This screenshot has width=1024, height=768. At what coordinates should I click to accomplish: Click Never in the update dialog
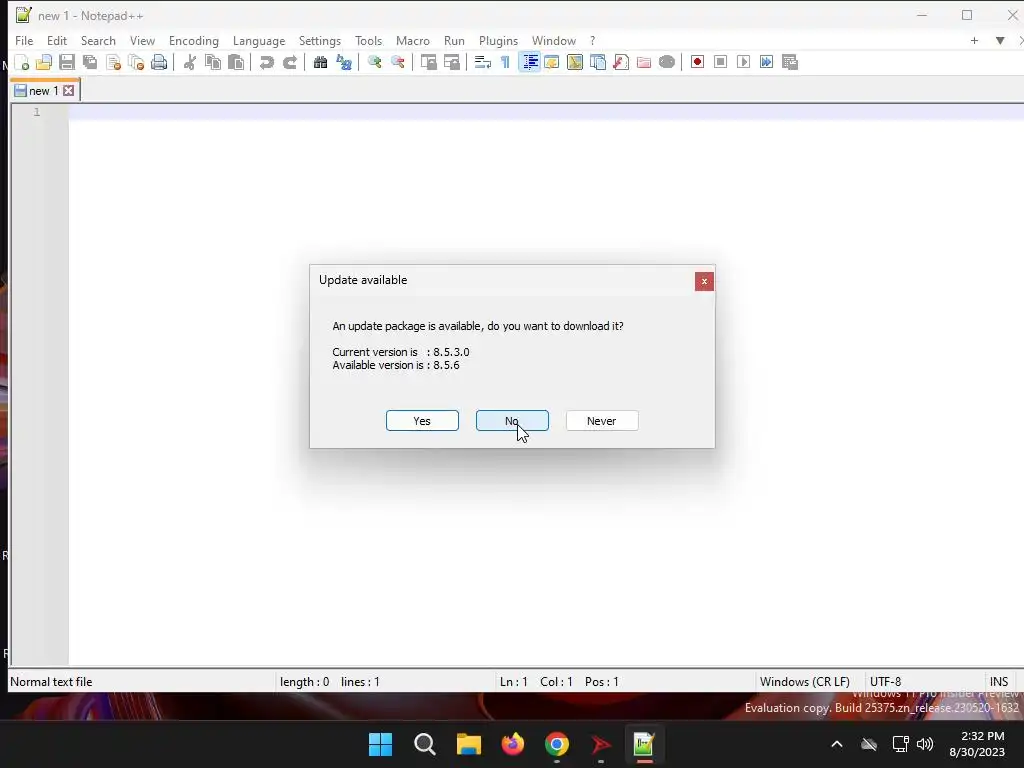(601, 421)
